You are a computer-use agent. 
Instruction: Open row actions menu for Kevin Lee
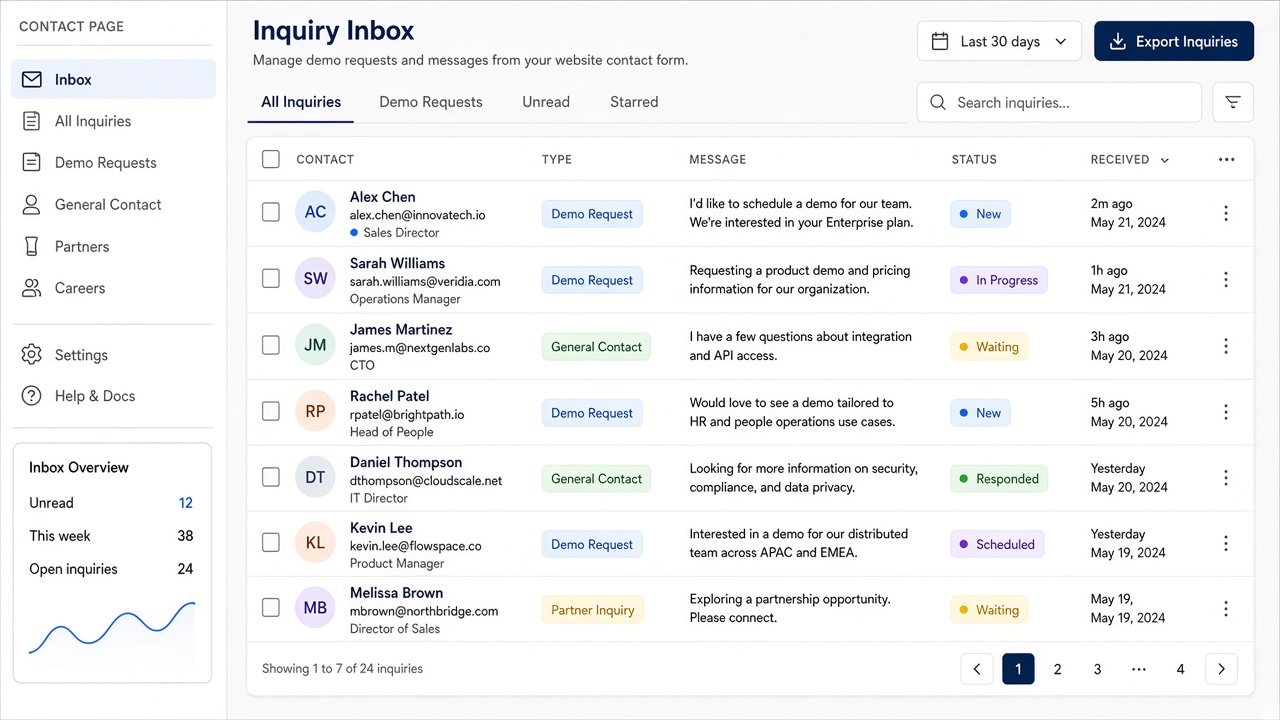coord(1226,543)
